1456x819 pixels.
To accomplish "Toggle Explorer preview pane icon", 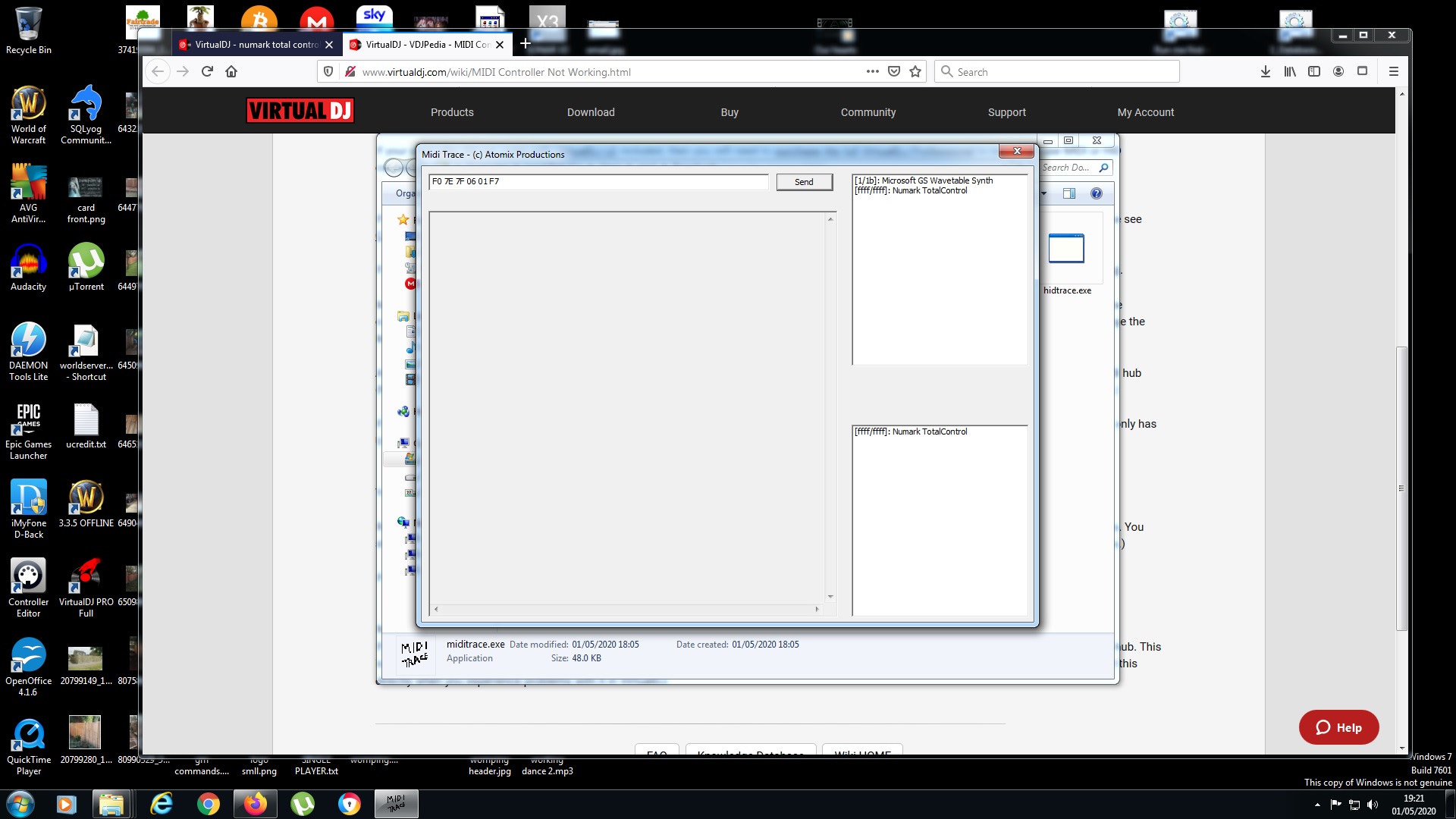I will point(1069,193).
